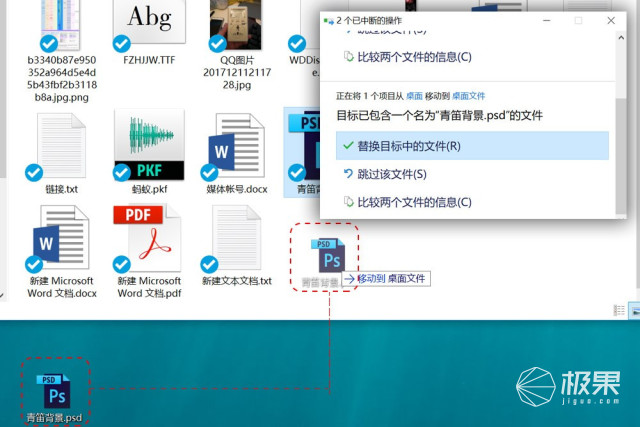Select the 青笛背景.psd icon on the desktop
640x427 pixels.
(x=53, y=391)
